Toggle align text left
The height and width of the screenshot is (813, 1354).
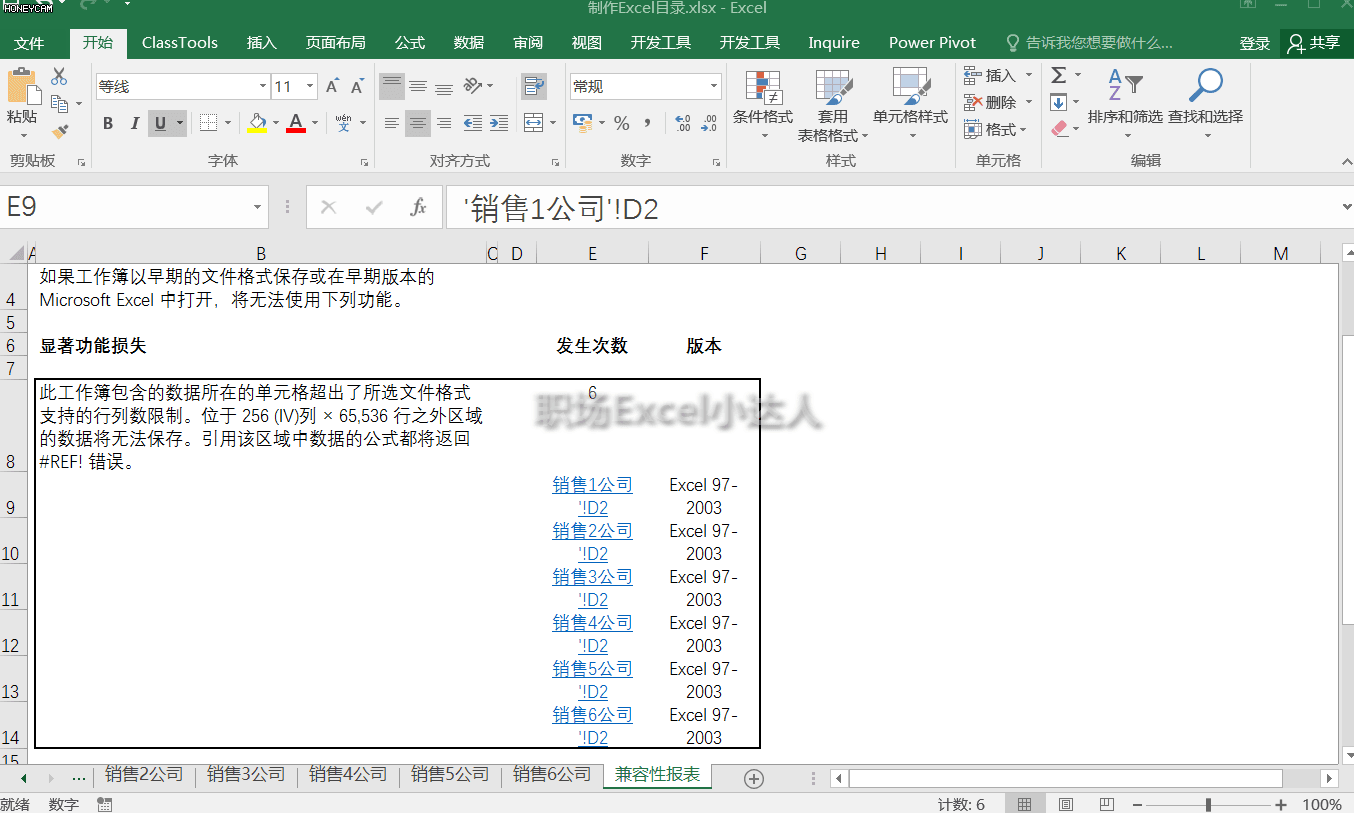pyautogui.click(x=392, y=123)
